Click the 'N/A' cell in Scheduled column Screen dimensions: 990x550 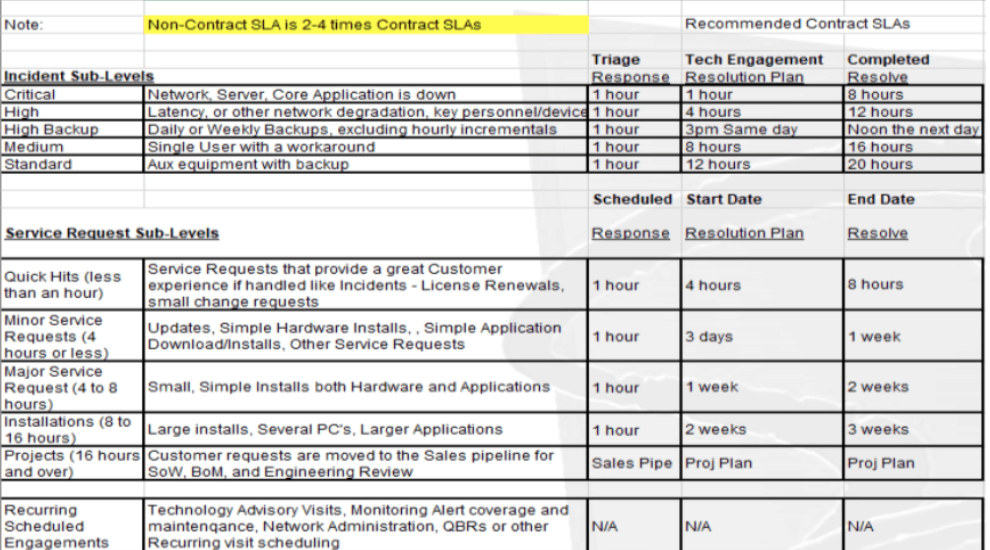(x=634, y=525)
